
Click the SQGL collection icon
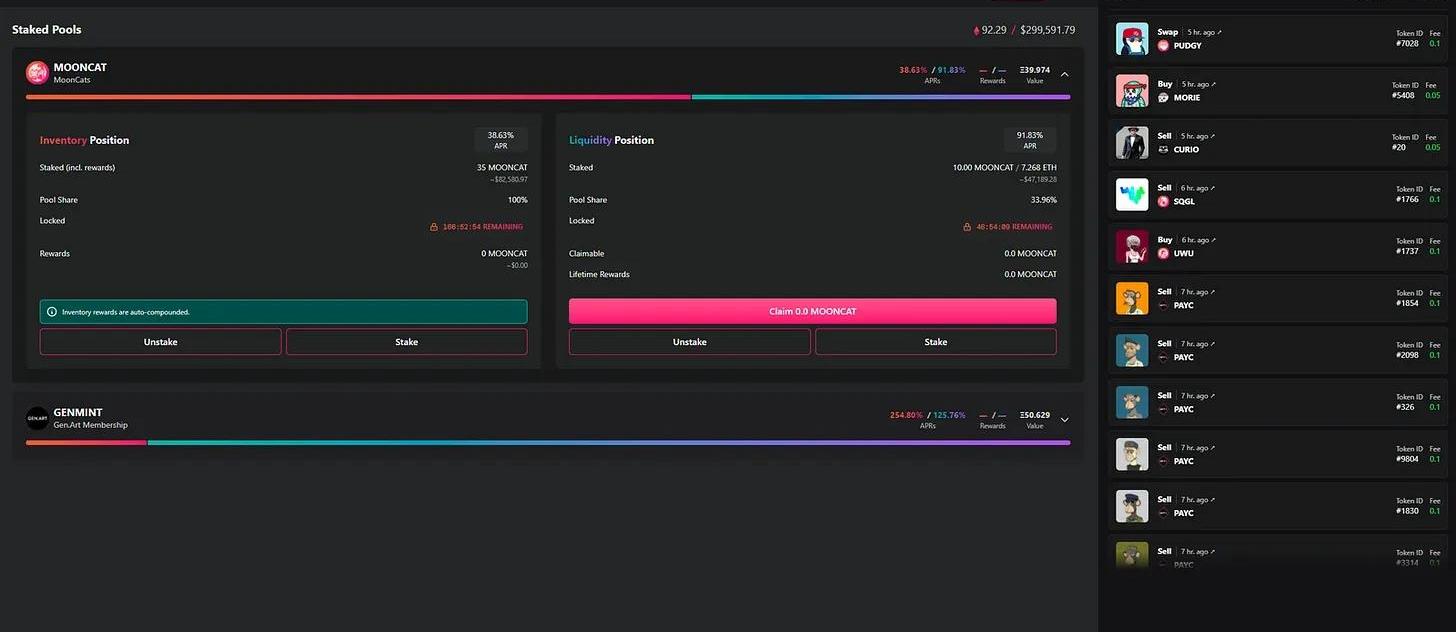(x=1163, y=202)
